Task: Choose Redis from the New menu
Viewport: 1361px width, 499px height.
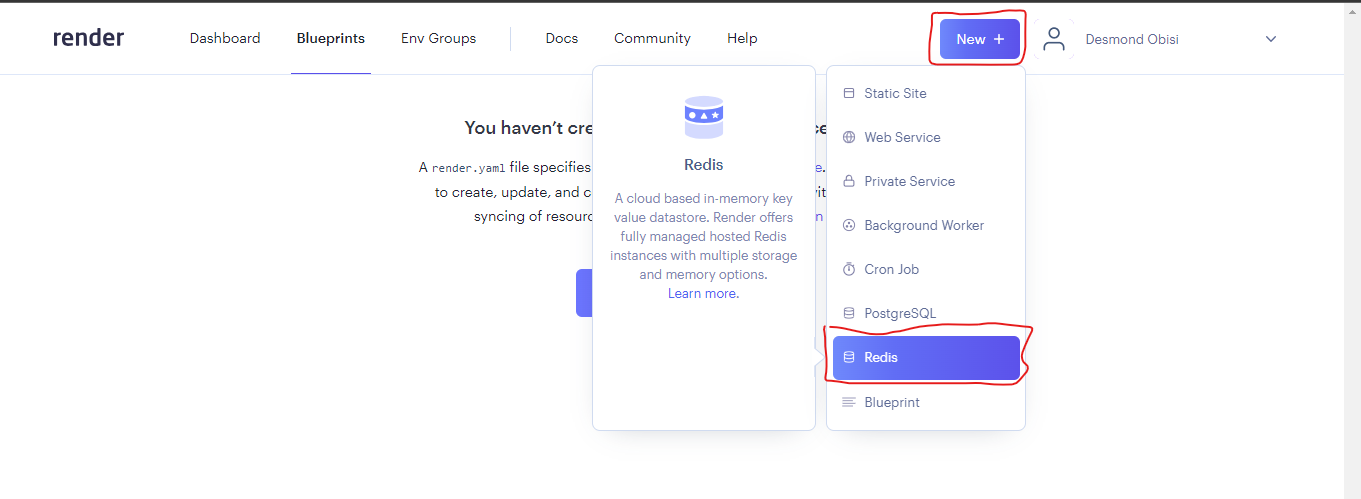Action: (926, 357)
